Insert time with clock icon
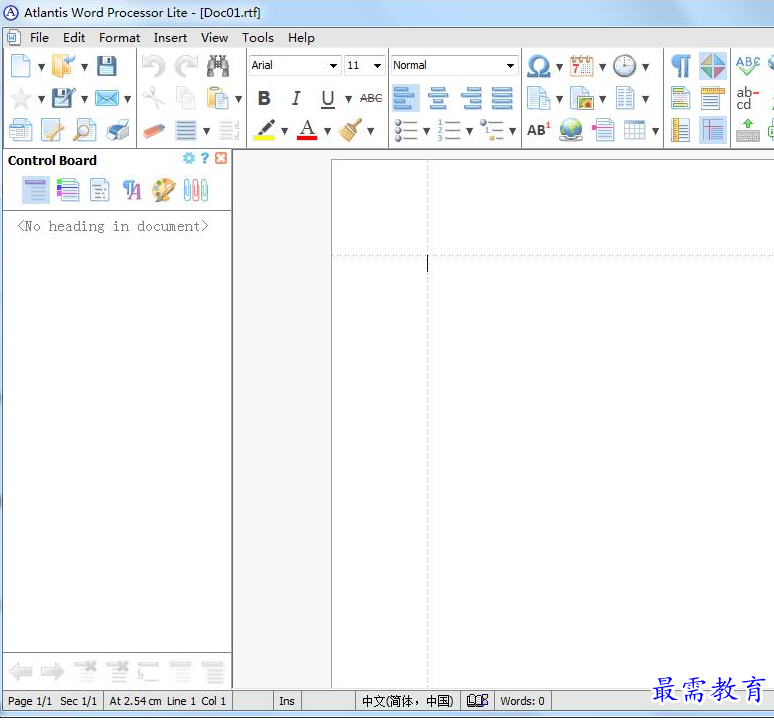Viewport: 774px width, 721px height. coord(625,66)
